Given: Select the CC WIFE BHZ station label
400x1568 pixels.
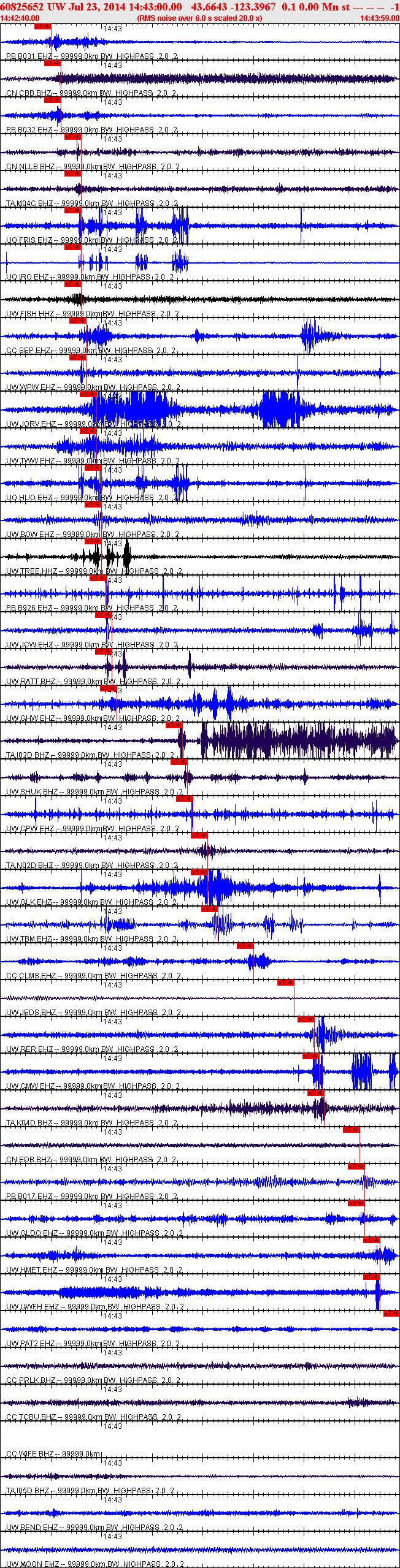Looking at the screenshot, I should pyautogui.click(x=54, y=1454).
